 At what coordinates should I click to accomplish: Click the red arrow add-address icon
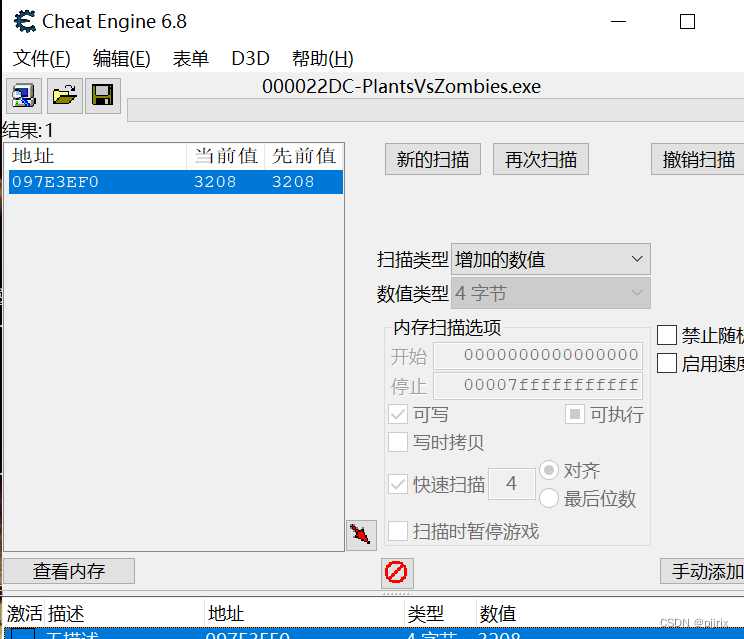[361, 535]
